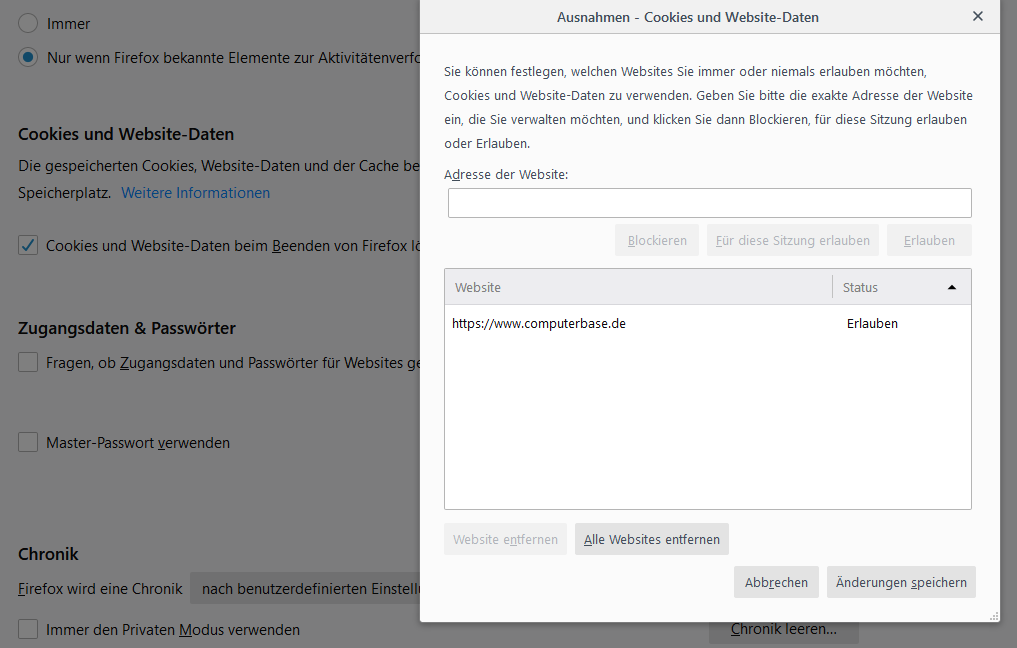Enable Master-Passwort verwenden checkbox
This screenshot has height=648, width=1017.
(x=28, y=442)
